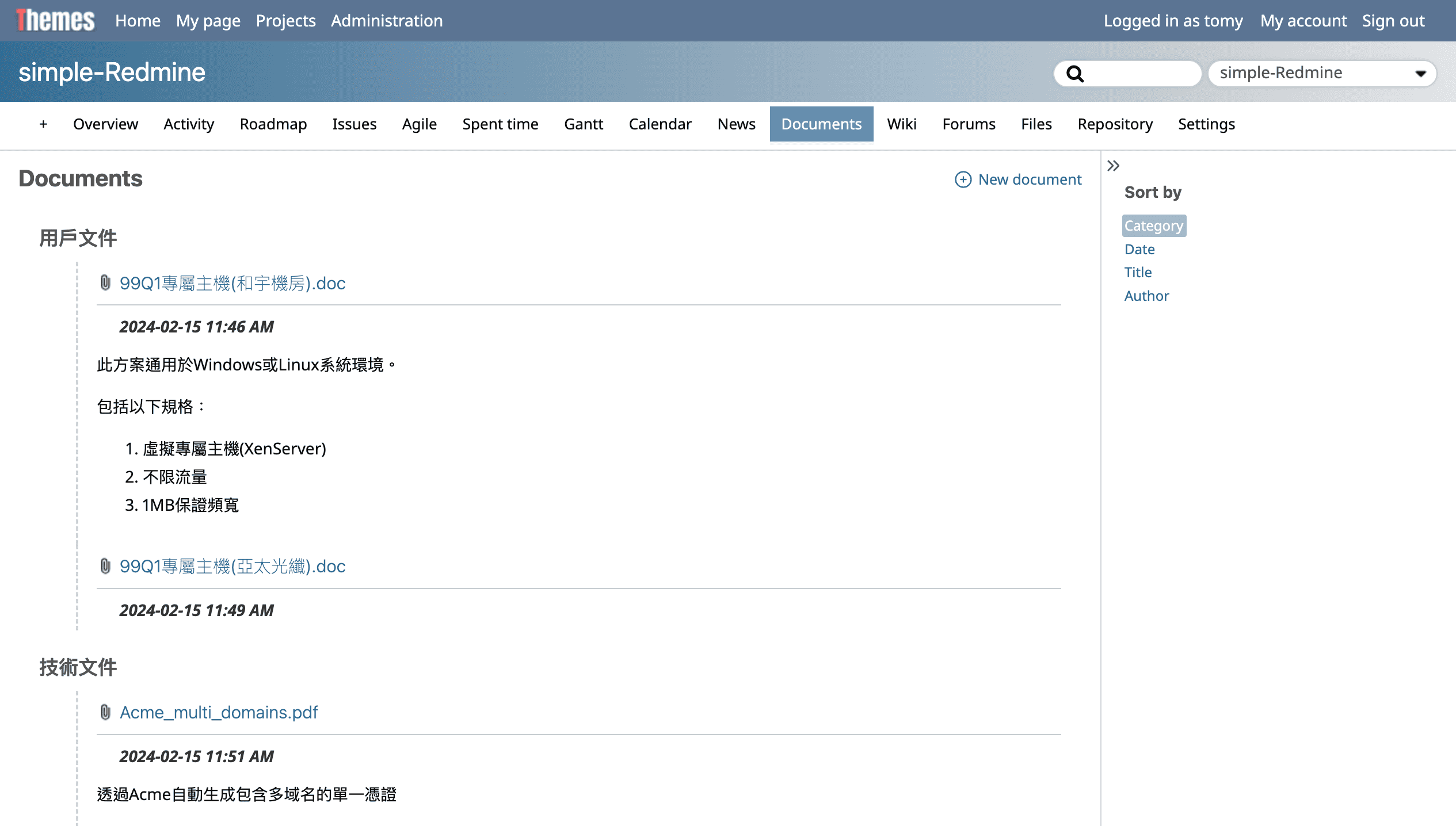Screen dimensions: 1456x826
Task: Click the project dropdown arrow
Action: 1420,74
